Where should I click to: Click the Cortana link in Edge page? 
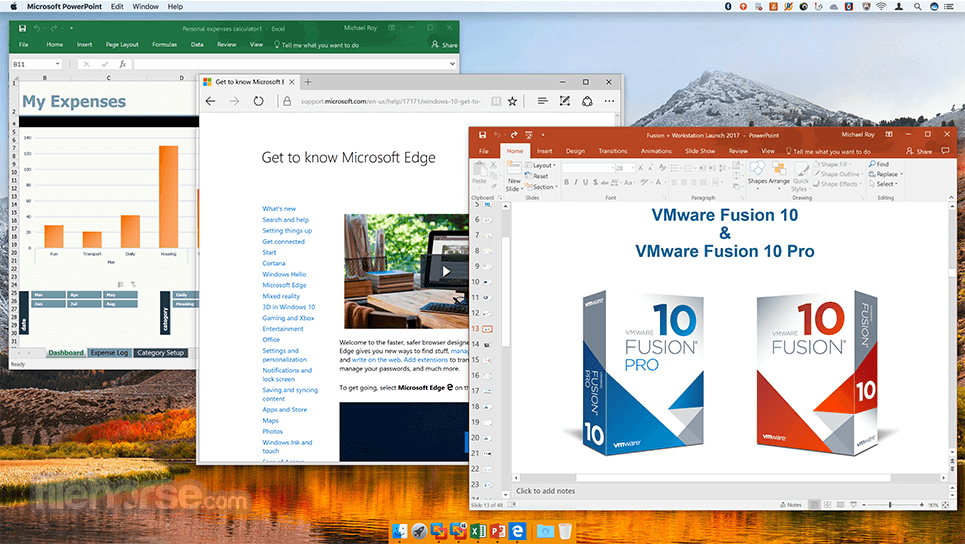click(x=274, y=263)
